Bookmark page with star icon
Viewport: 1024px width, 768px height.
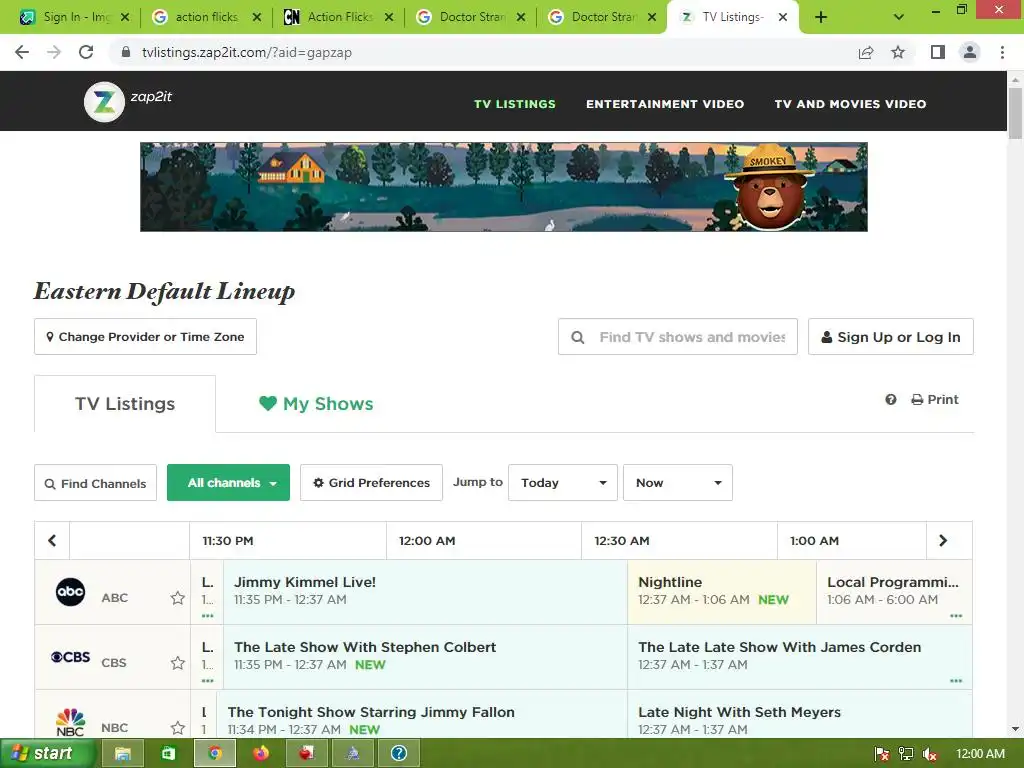(x=899, y=52)
